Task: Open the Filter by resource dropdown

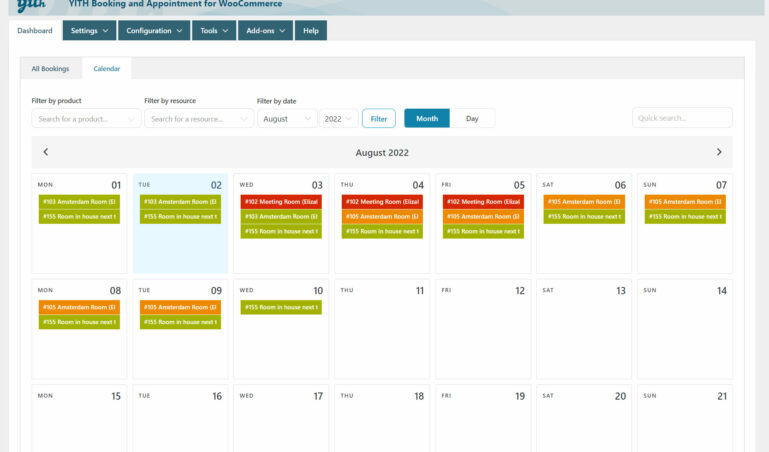Action: tap(199, 119)
